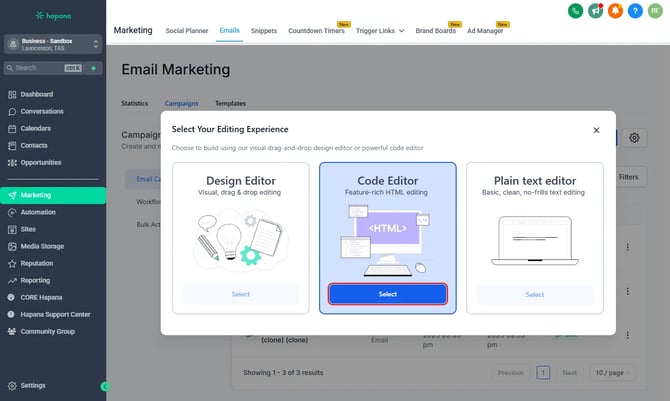Open the RE user avatar menu

[657, 11]
